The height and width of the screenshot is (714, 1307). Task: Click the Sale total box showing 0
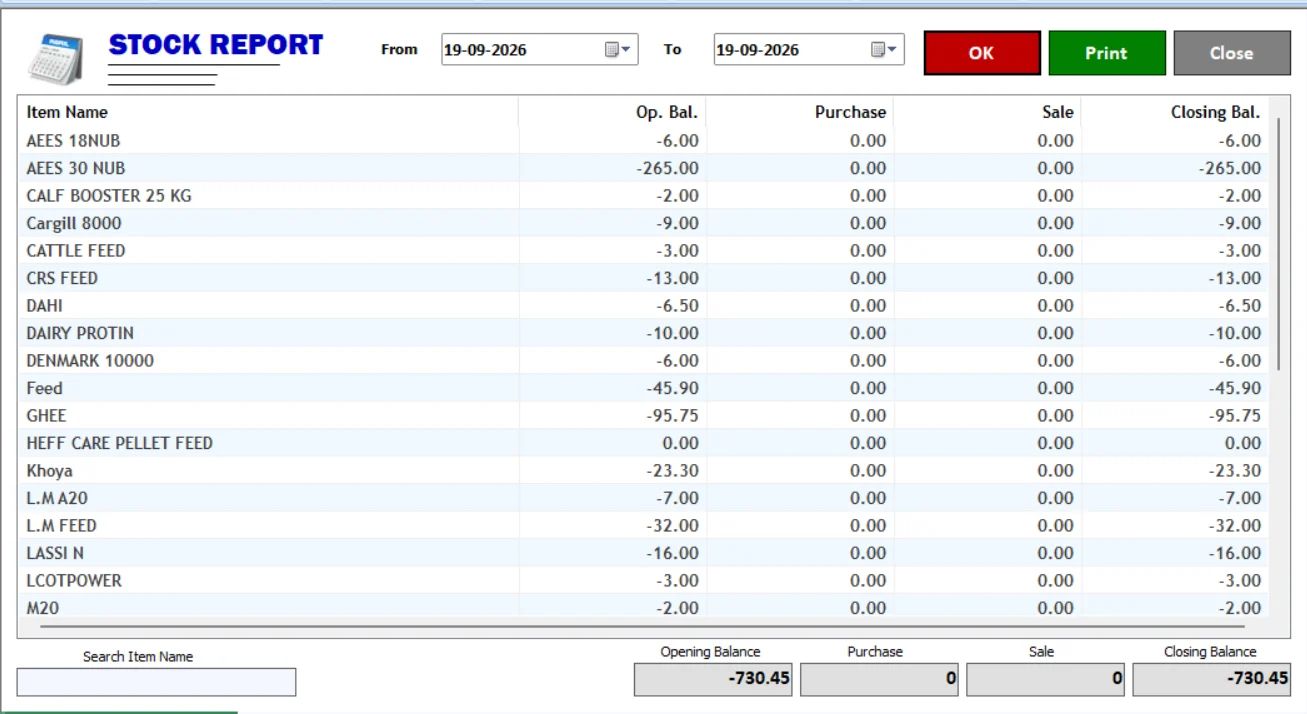[1045, 679]
